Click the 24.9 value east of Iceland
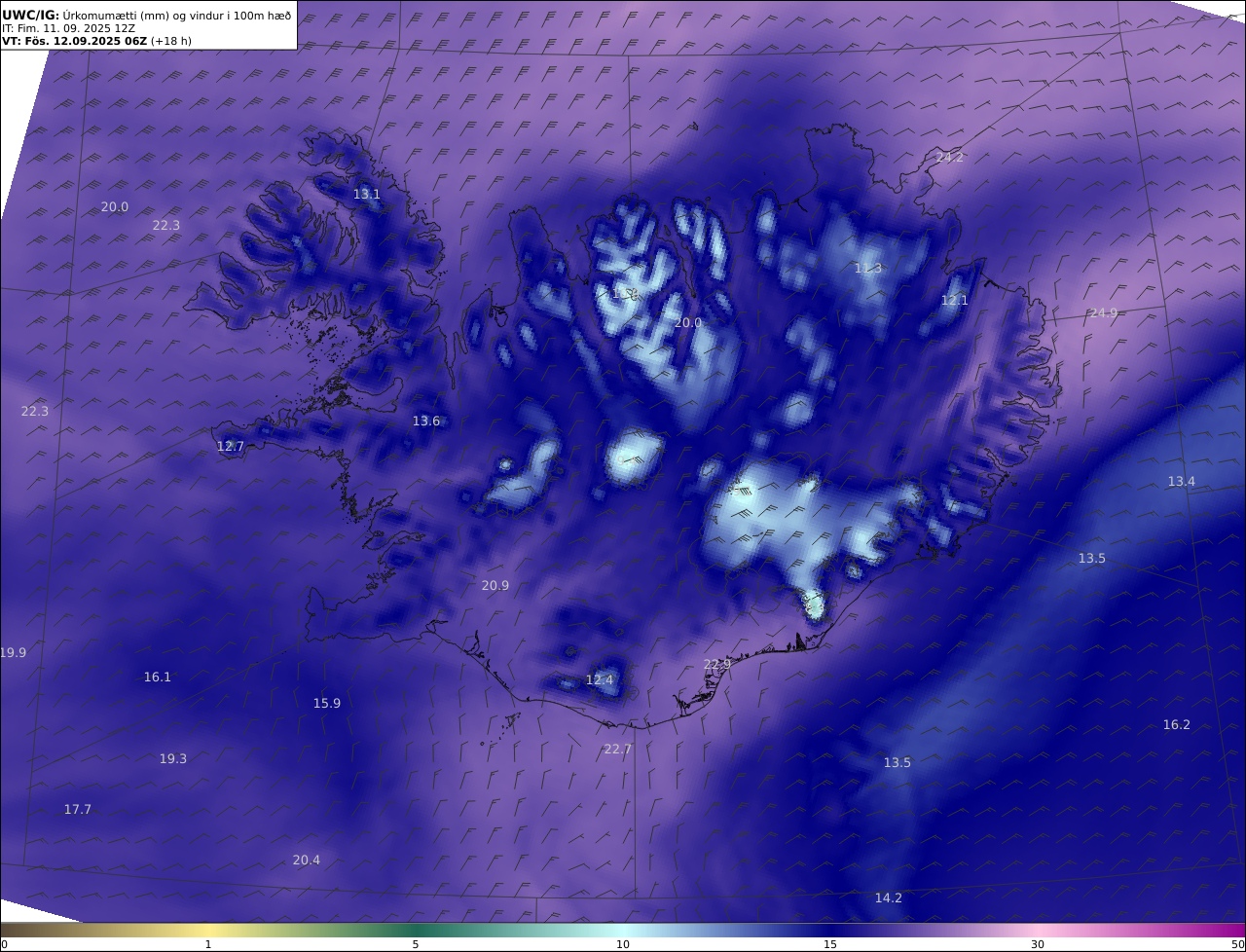 (1104, 312)
